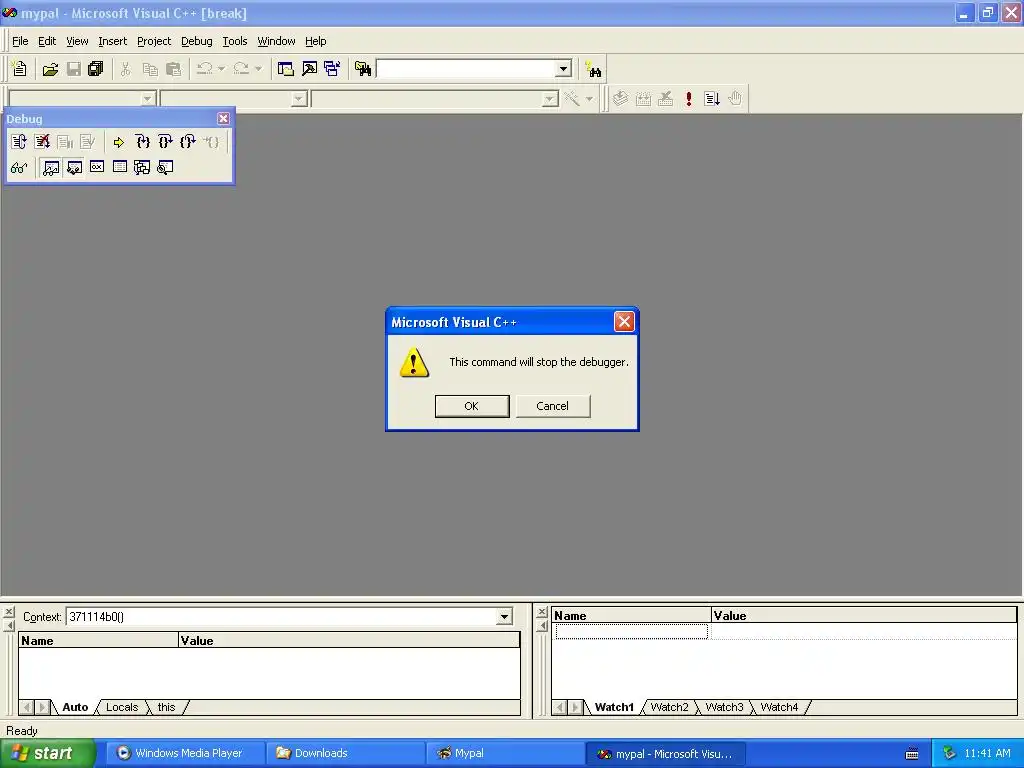The height and width of the screenshot is (768, 1024).
Task: Select the this tab in Variables panel
Action: pyautogui.click(x=167, y=707)
